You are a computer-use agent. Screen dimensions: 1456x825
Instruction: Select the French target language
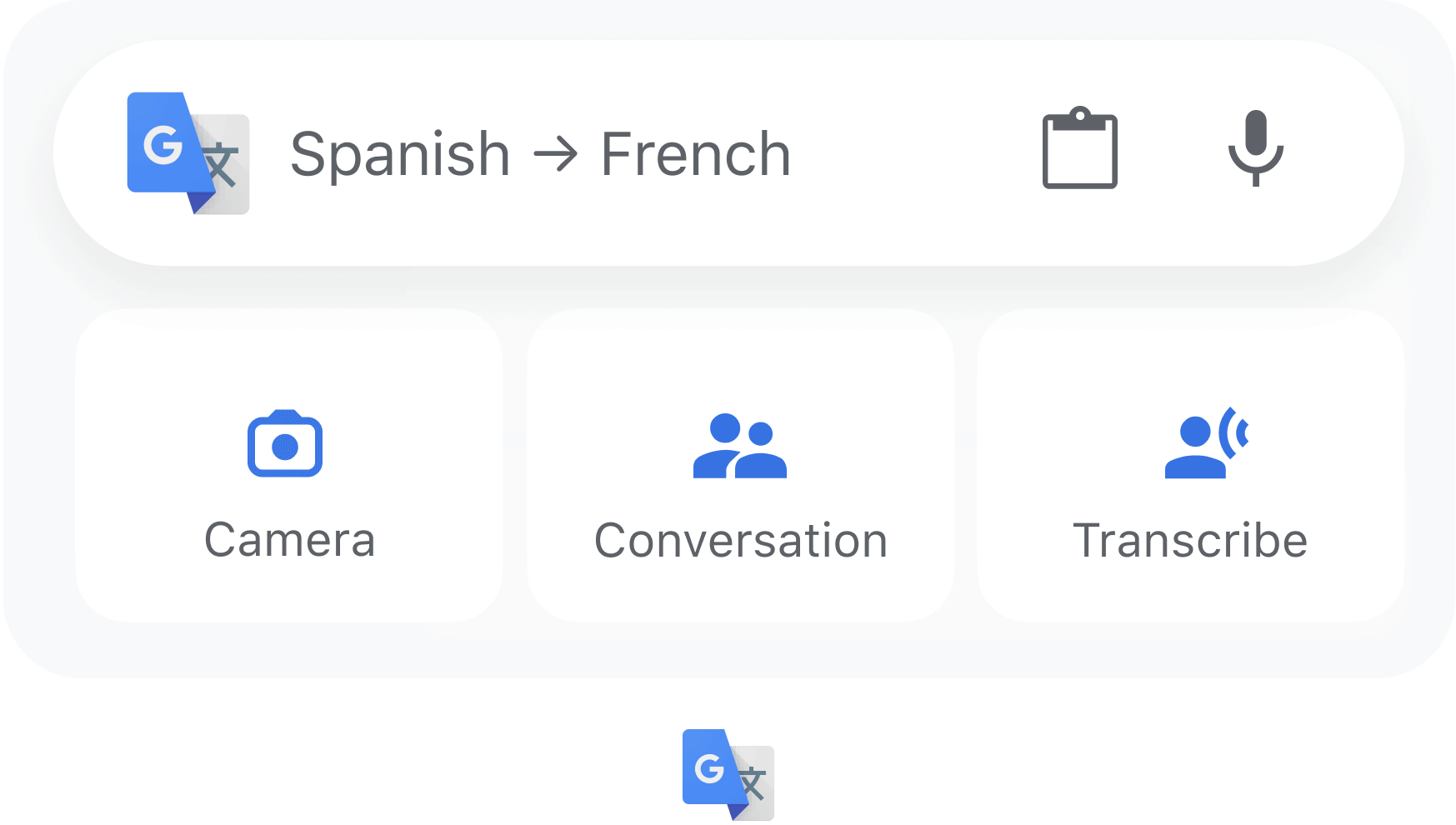pos(696,155)
